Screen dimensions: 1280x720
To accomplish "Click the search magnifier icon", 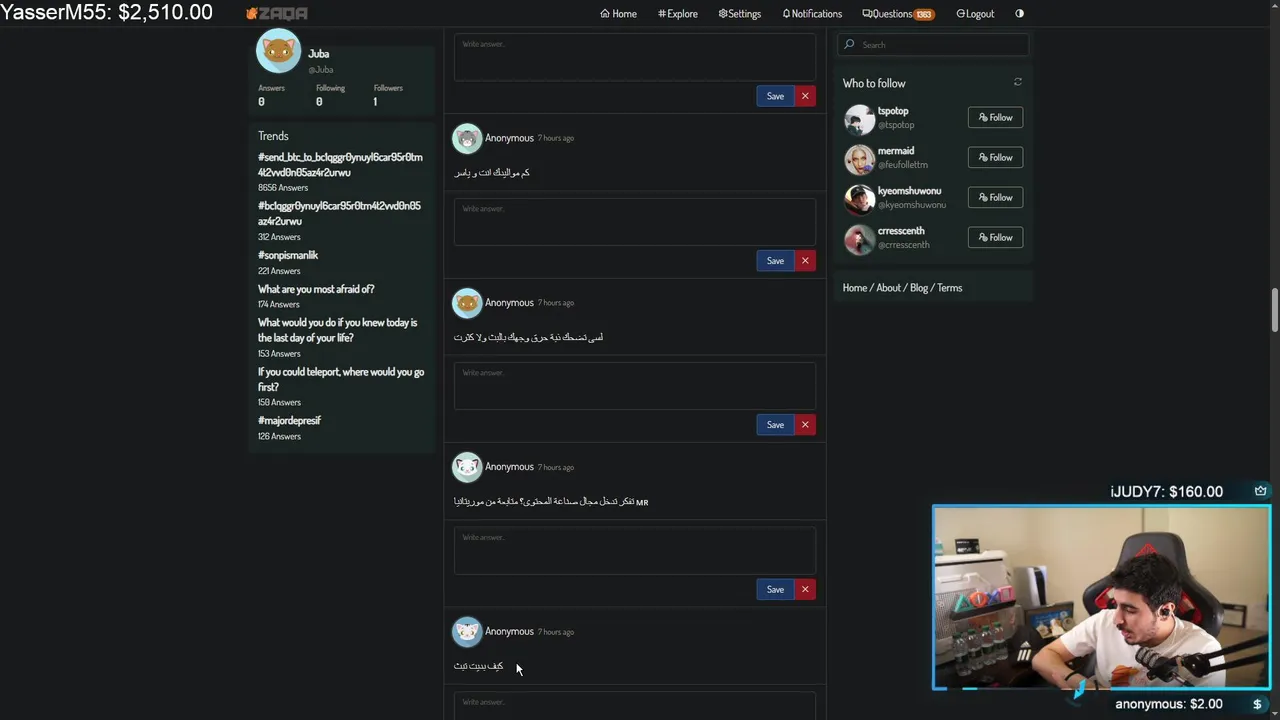I will point(849,45).
